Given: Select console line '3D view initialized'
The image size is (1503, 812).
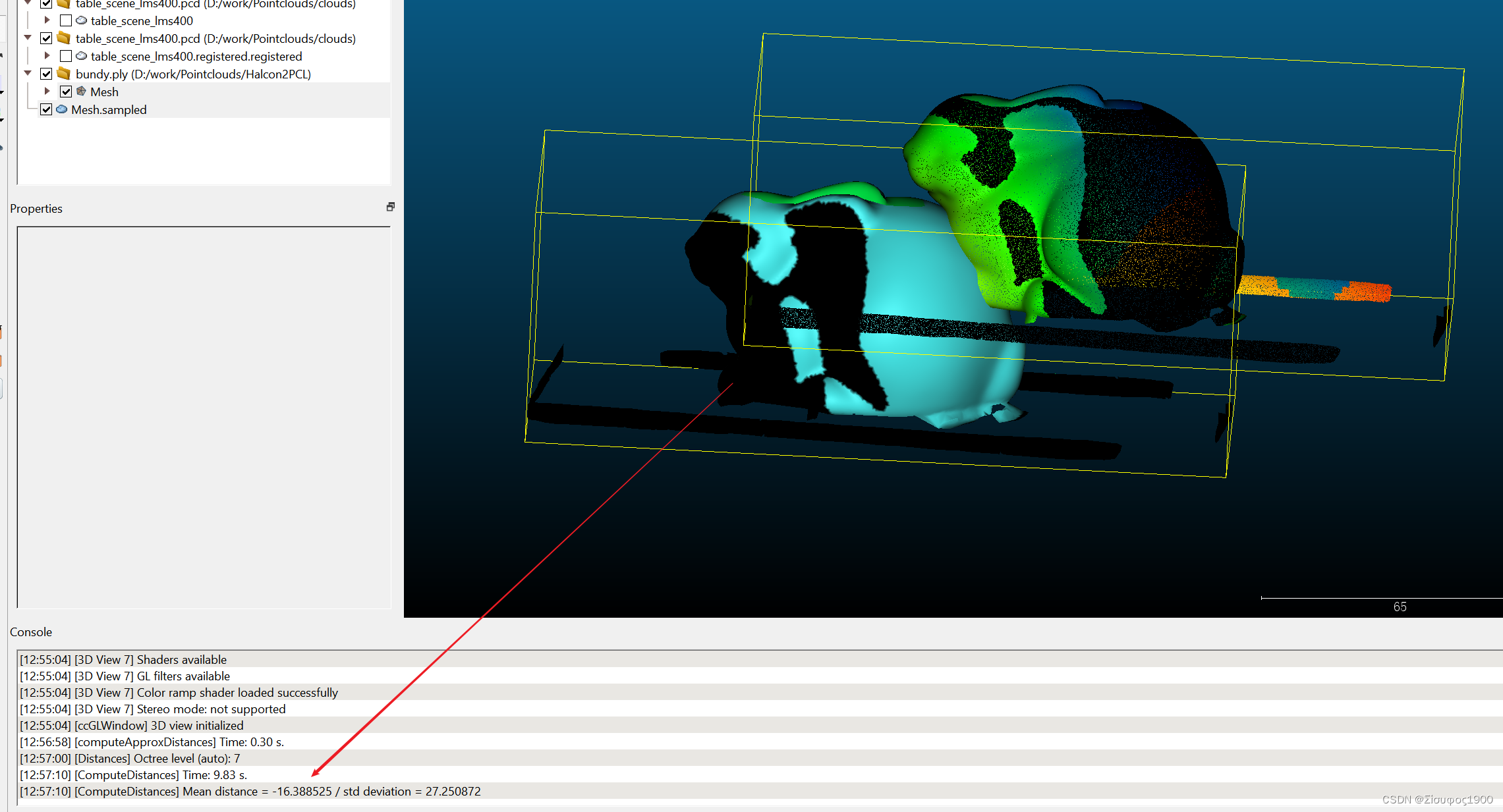Looking at the screenshot, I should pyautogui.click(x=761, y=725).
